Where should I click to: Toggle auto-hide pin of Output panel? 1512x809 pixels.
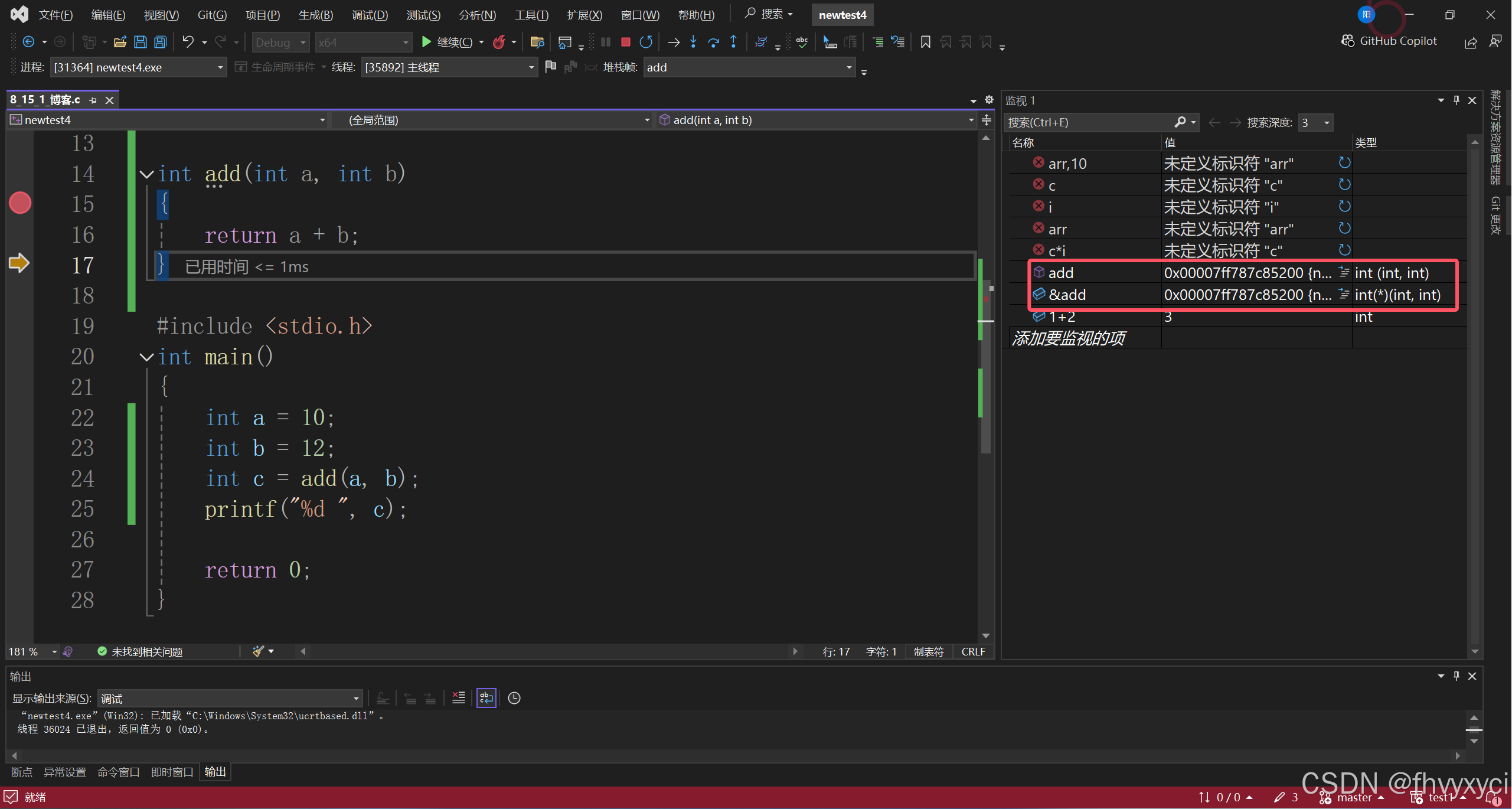[x=1457, y=676]
